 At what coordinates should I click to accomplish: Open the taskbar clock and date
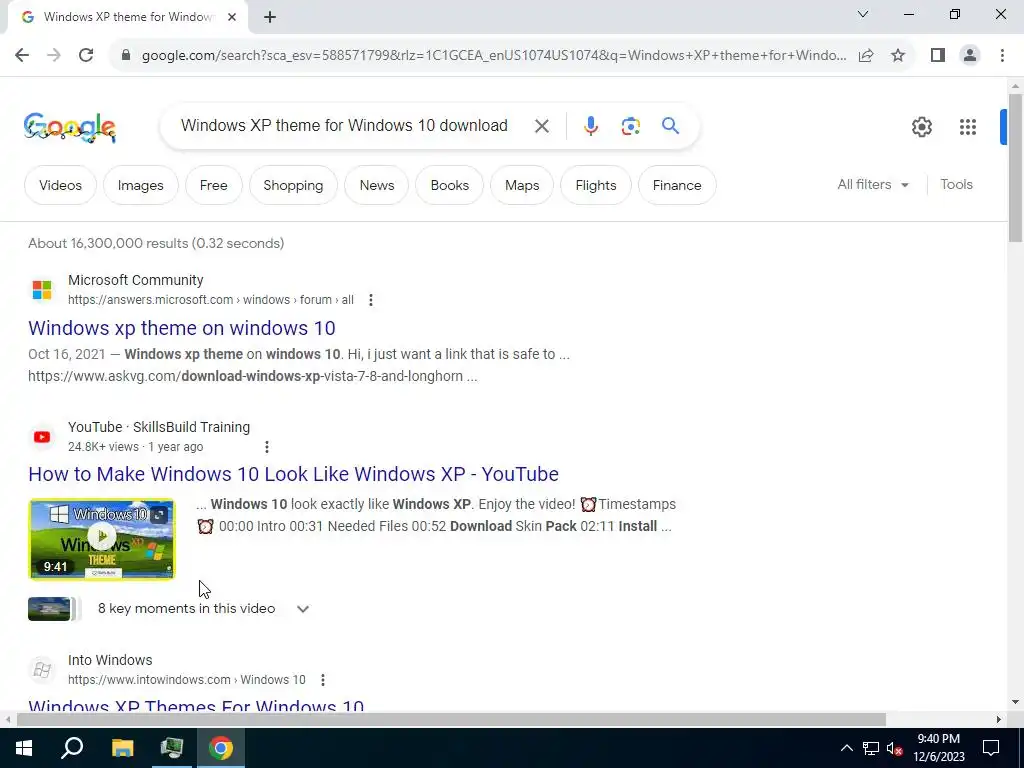pos(938,748)
